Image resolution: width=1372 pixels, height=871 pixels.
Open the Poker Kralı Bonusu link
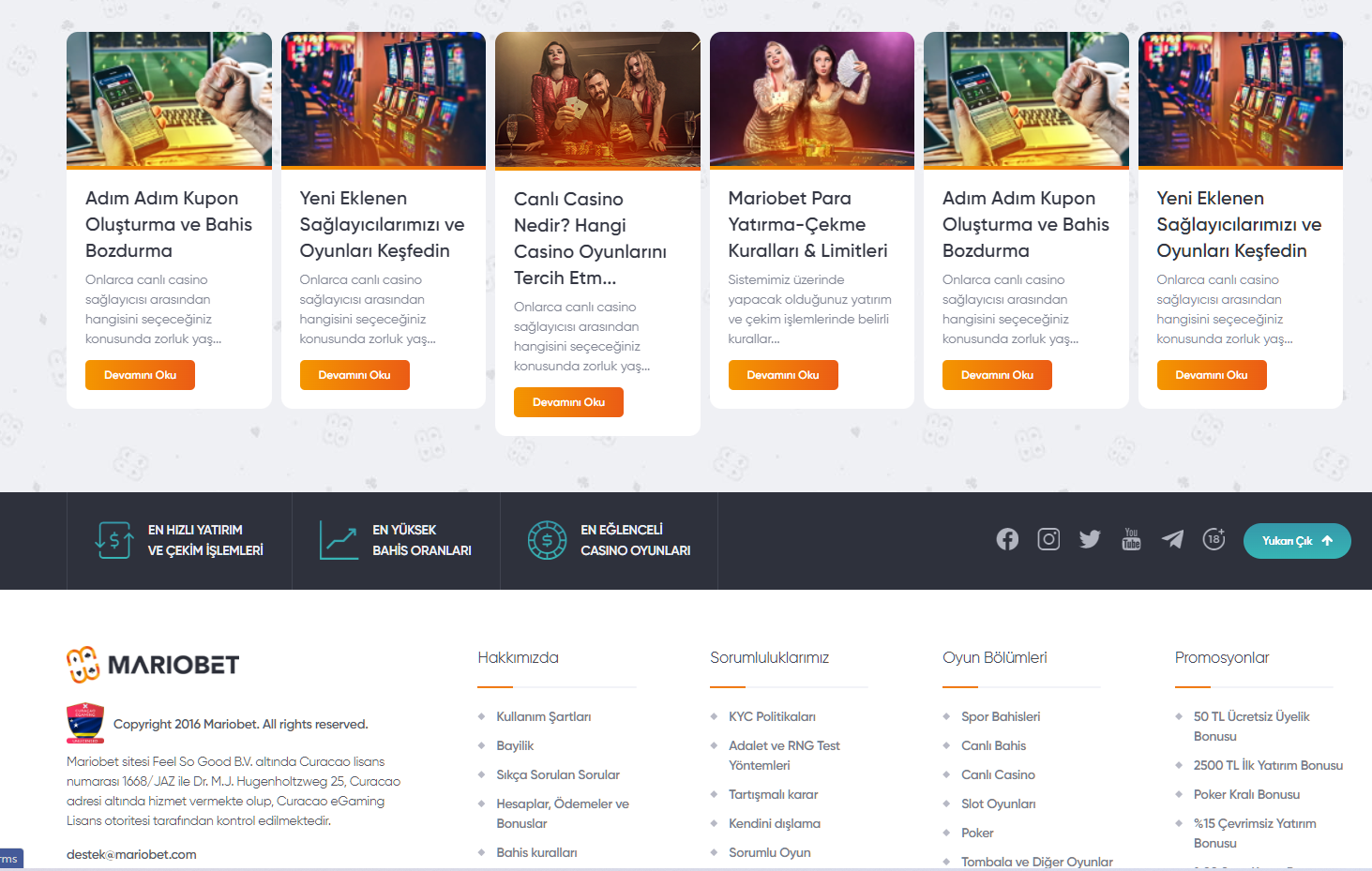click(1246, 794)
